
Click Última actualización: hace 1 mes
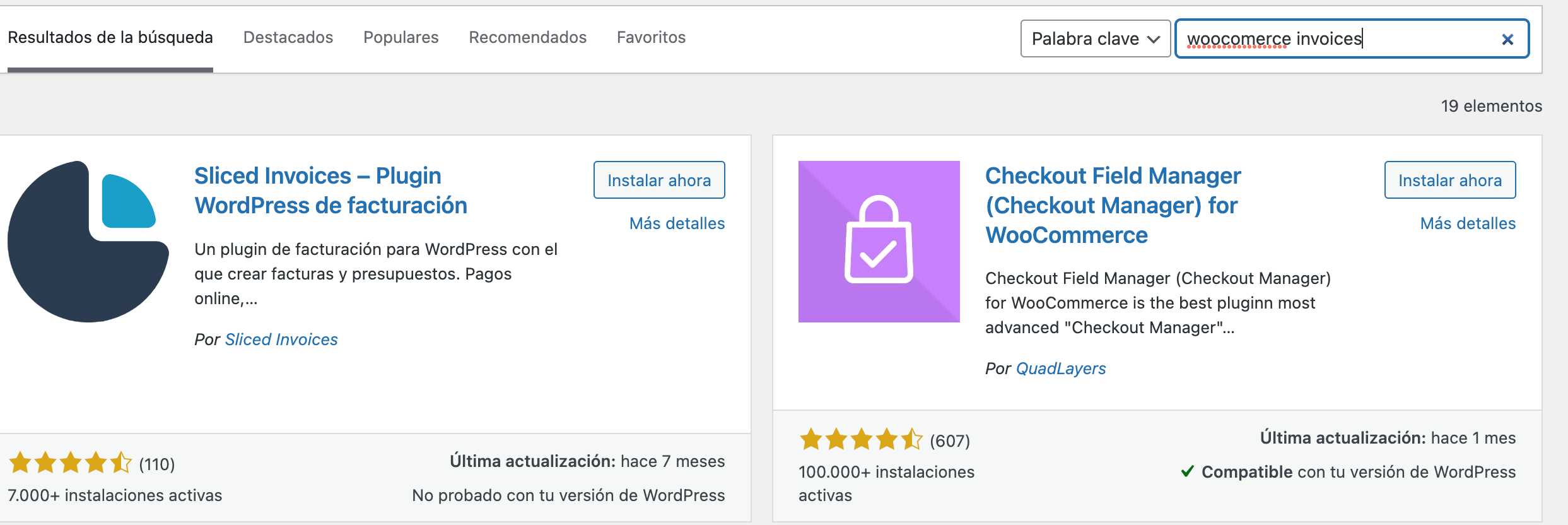tap(1388, 438)
